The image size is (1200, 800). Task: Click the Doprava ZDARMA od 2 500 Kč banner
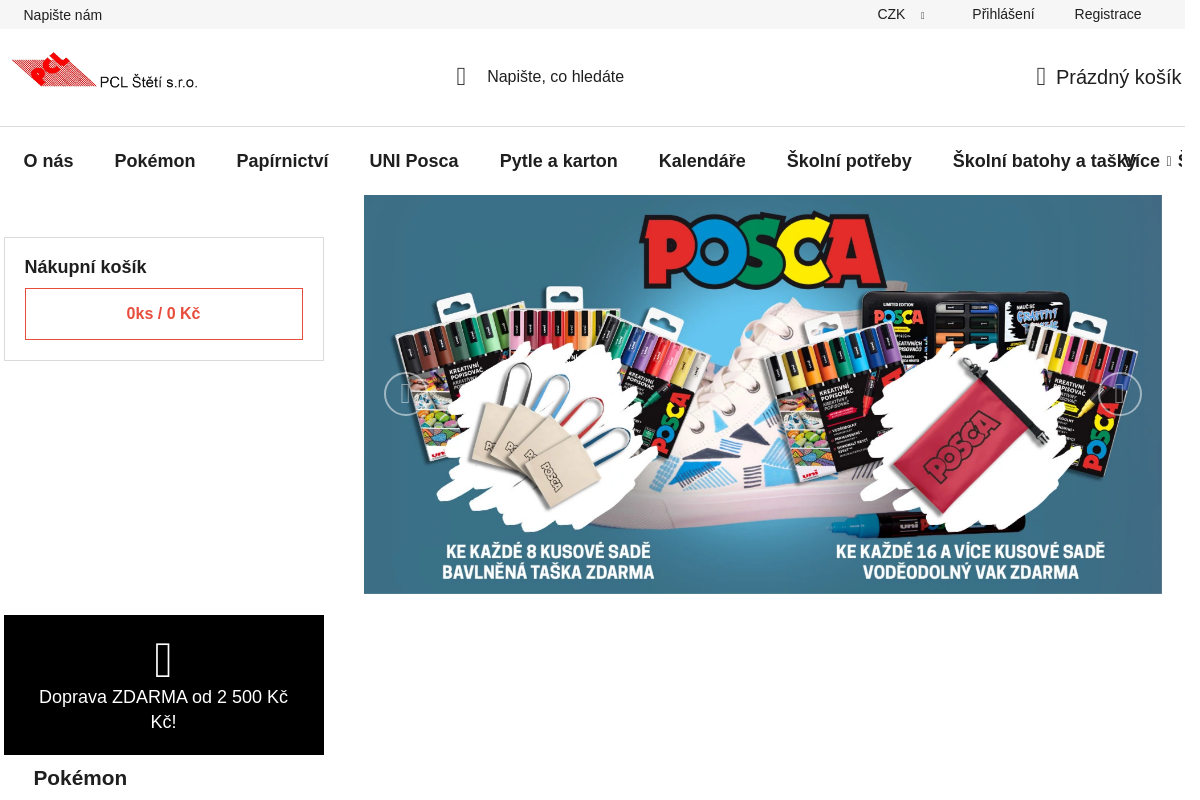164,685
